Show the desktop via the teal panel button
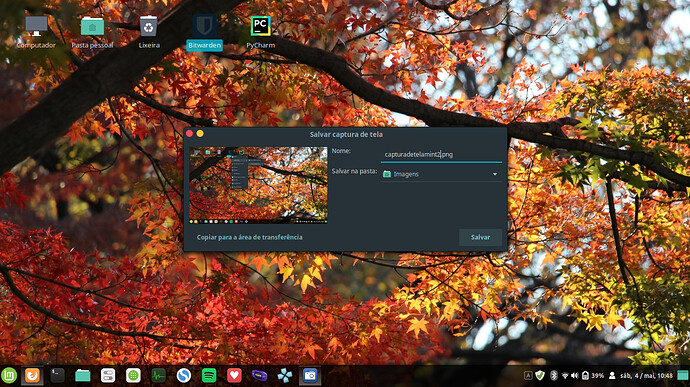Image resolution: width=690 pixels, height=387 pixels. coord(683,376)
